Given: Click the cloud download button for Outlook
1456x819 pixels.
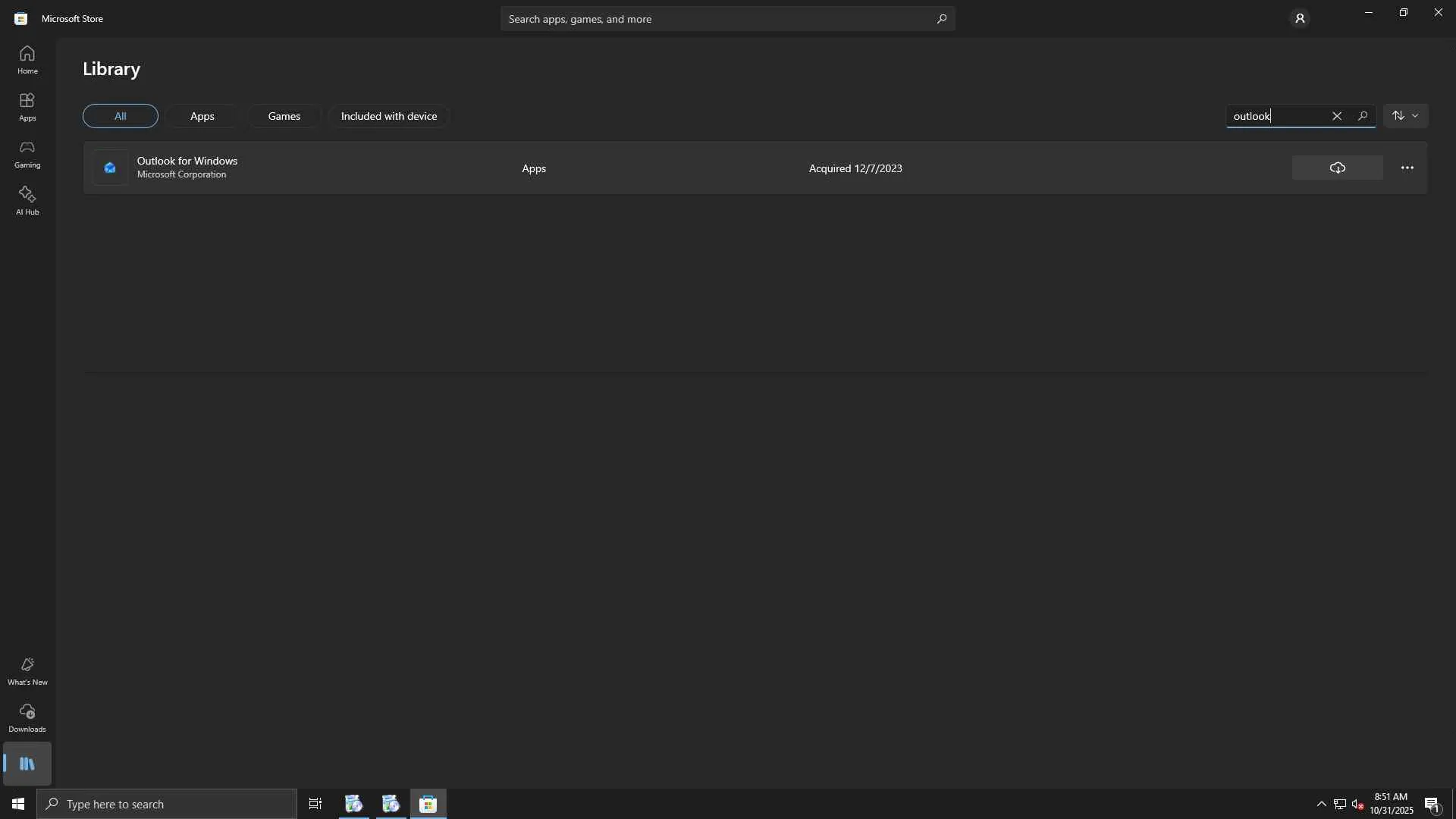Looking at the screenshot, I should pos(1337,168).
